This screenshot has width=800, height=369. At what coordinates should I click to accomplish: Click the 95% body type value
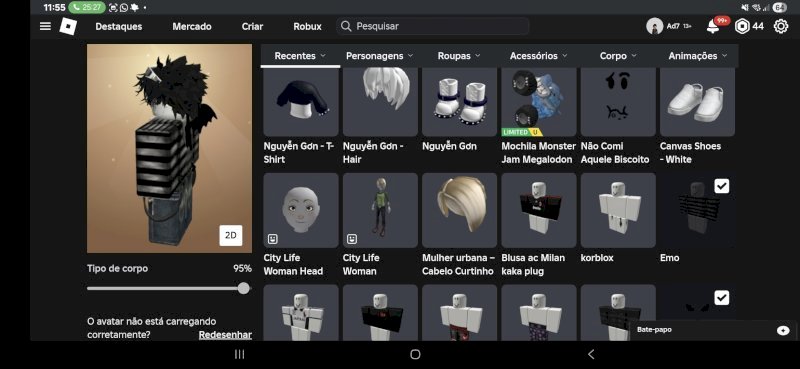pyautogui.click(x=242, y=268)
